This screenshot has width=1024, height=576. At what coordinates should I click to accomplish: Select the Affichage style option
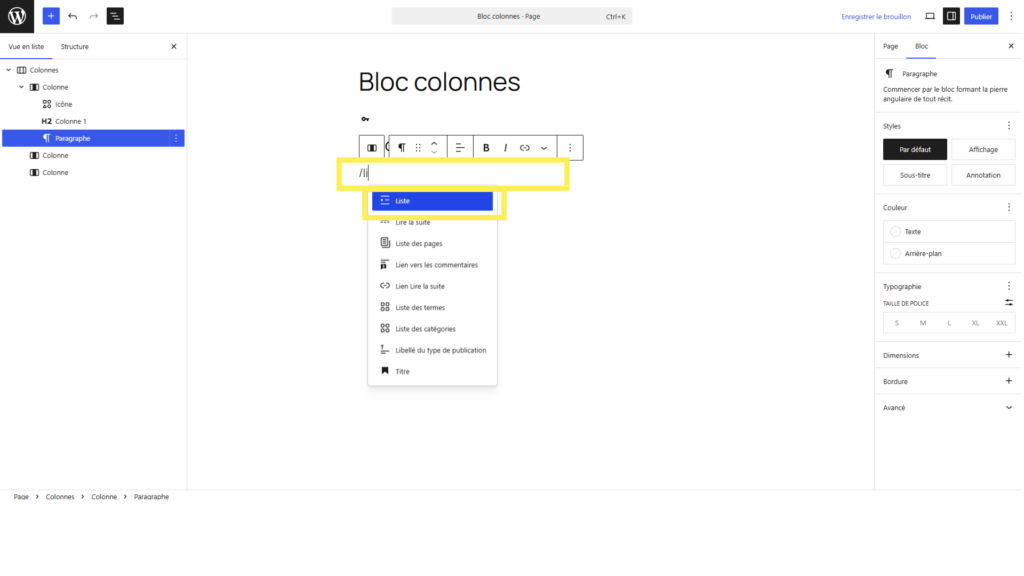(x=983, y=150)
